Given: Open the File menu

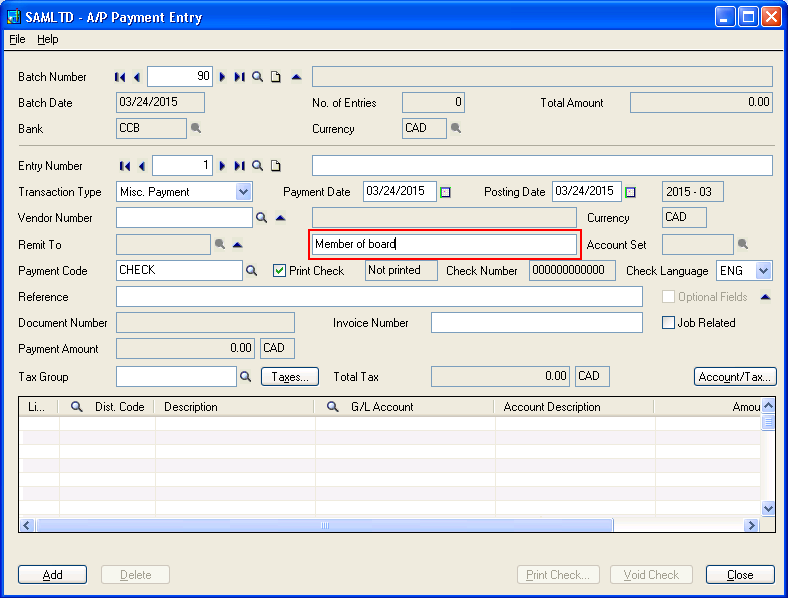Looking at the screenshot, I should pos(17,39).
